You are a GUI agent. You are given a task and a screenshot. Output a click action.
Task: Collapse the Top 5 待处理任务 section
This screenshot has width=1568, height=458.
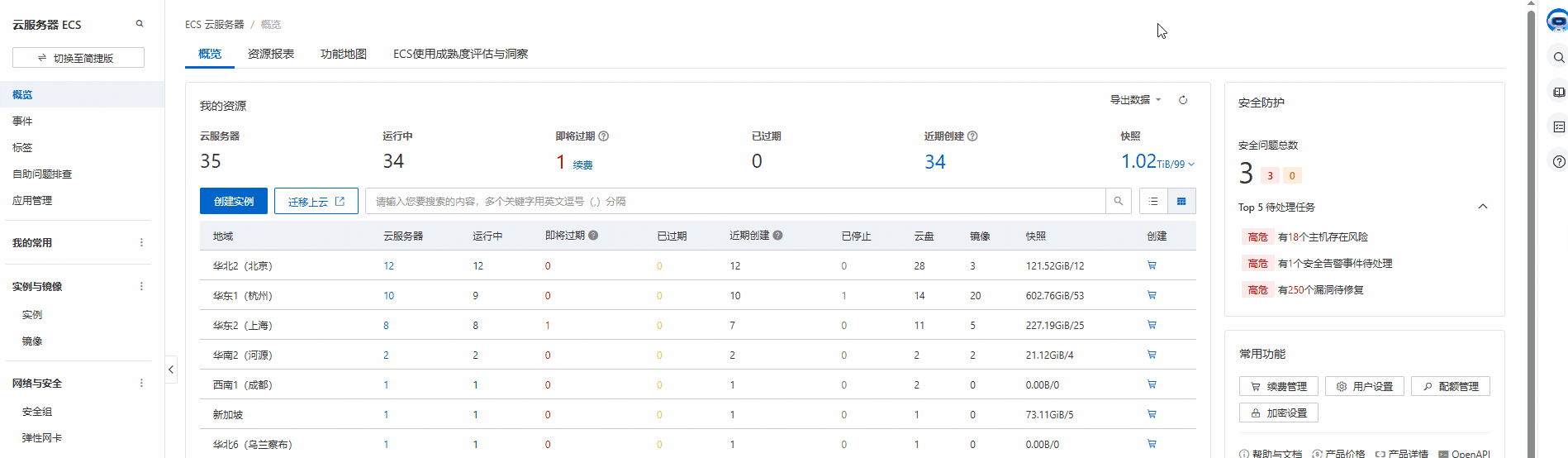point(1483,207)
